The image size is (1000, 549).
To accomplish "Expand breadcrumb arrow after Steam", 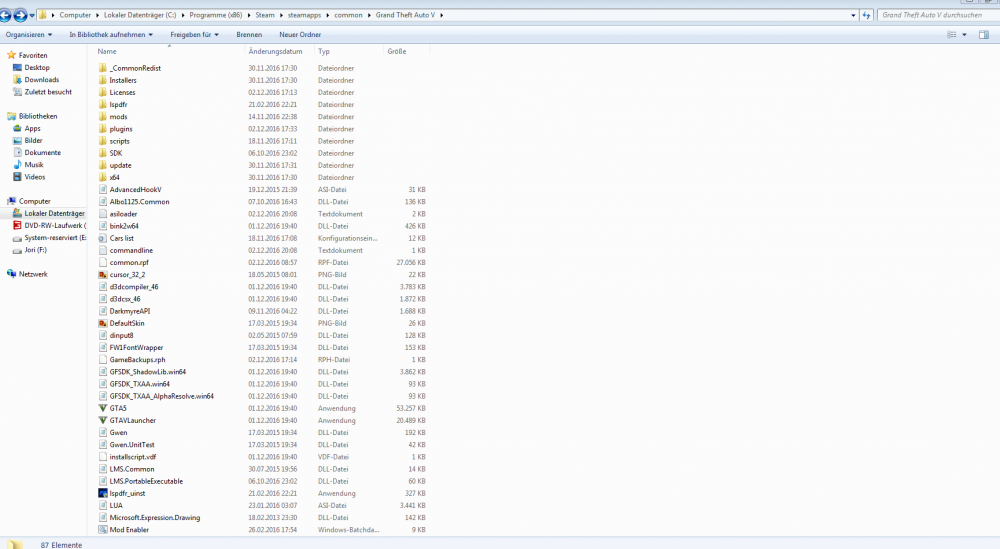I will point(281,15).
